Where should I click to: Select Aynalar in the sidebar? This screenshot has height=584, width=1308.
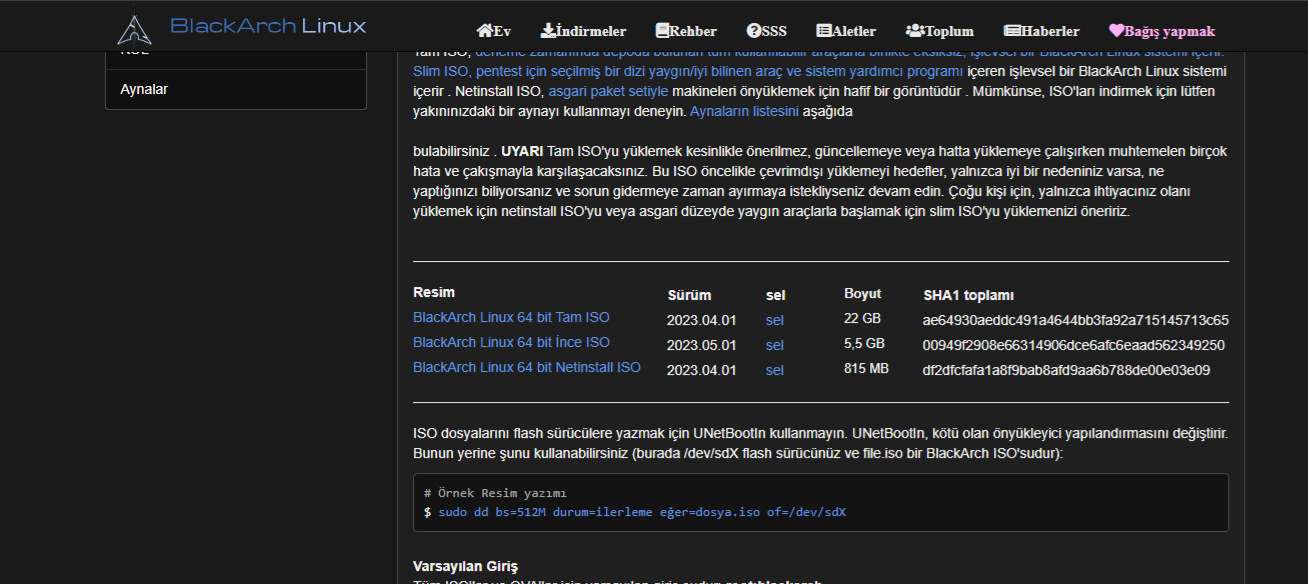tap(236, 89)
